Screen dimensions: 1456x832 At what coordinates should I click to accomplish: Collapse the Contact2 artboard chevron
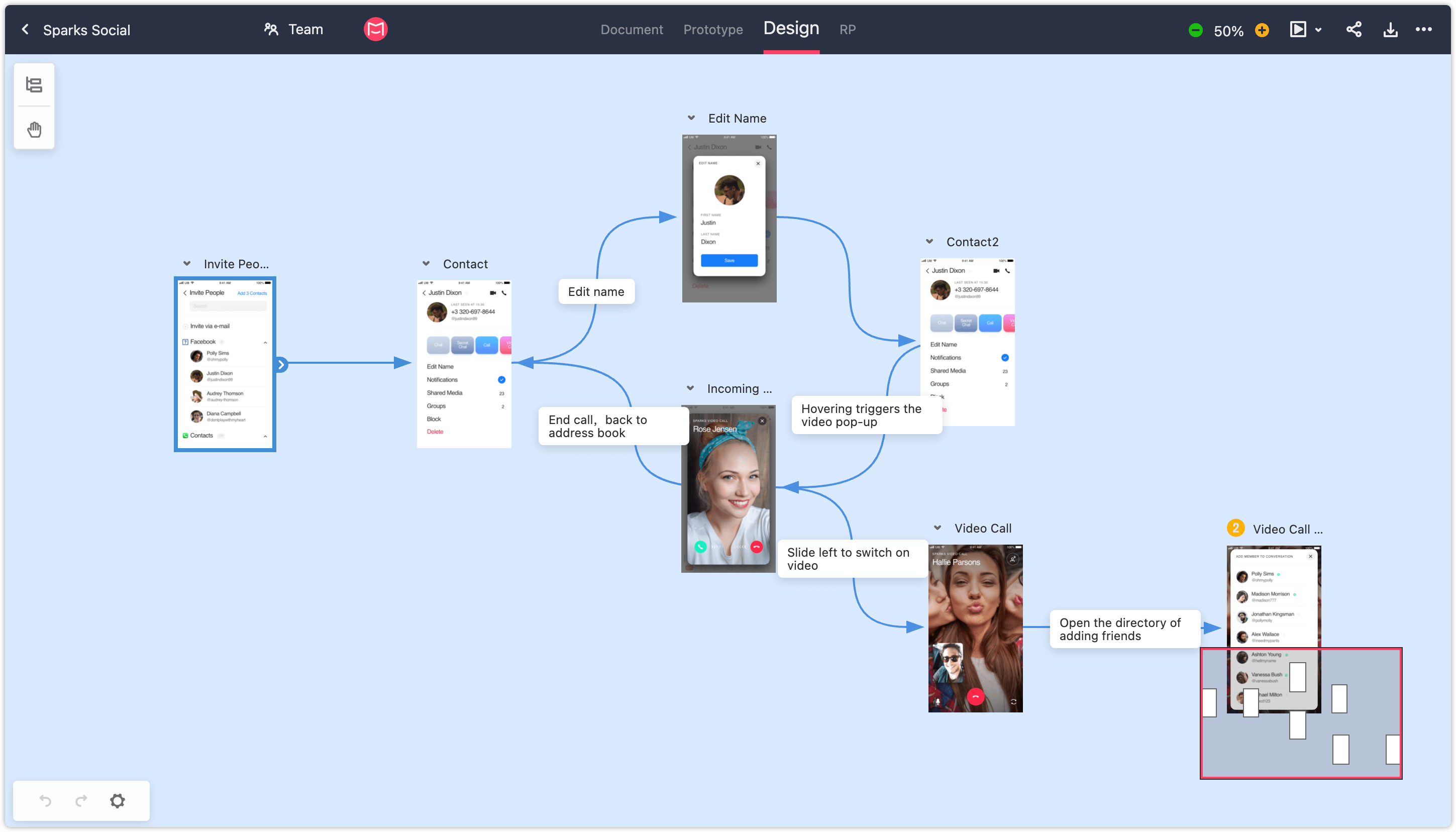tap(929, 242)
